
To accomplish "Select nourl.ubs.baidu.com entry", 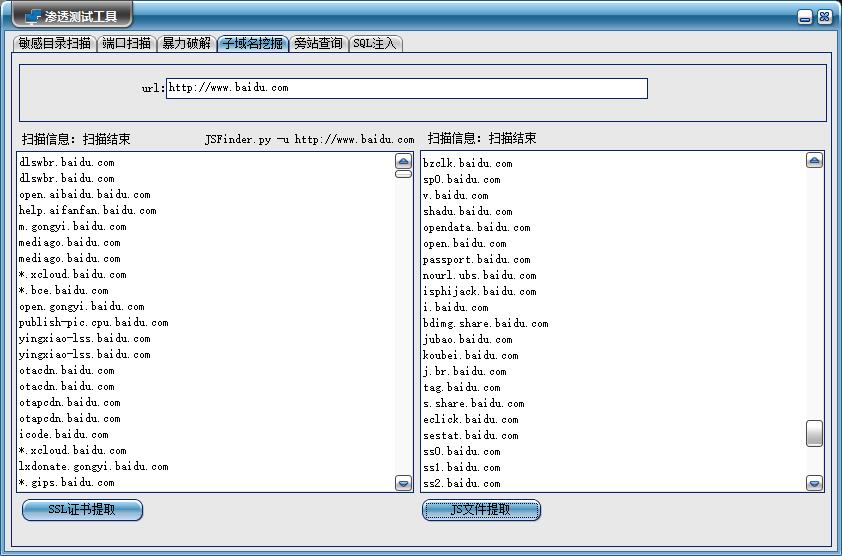I will (x=480, y=276).
